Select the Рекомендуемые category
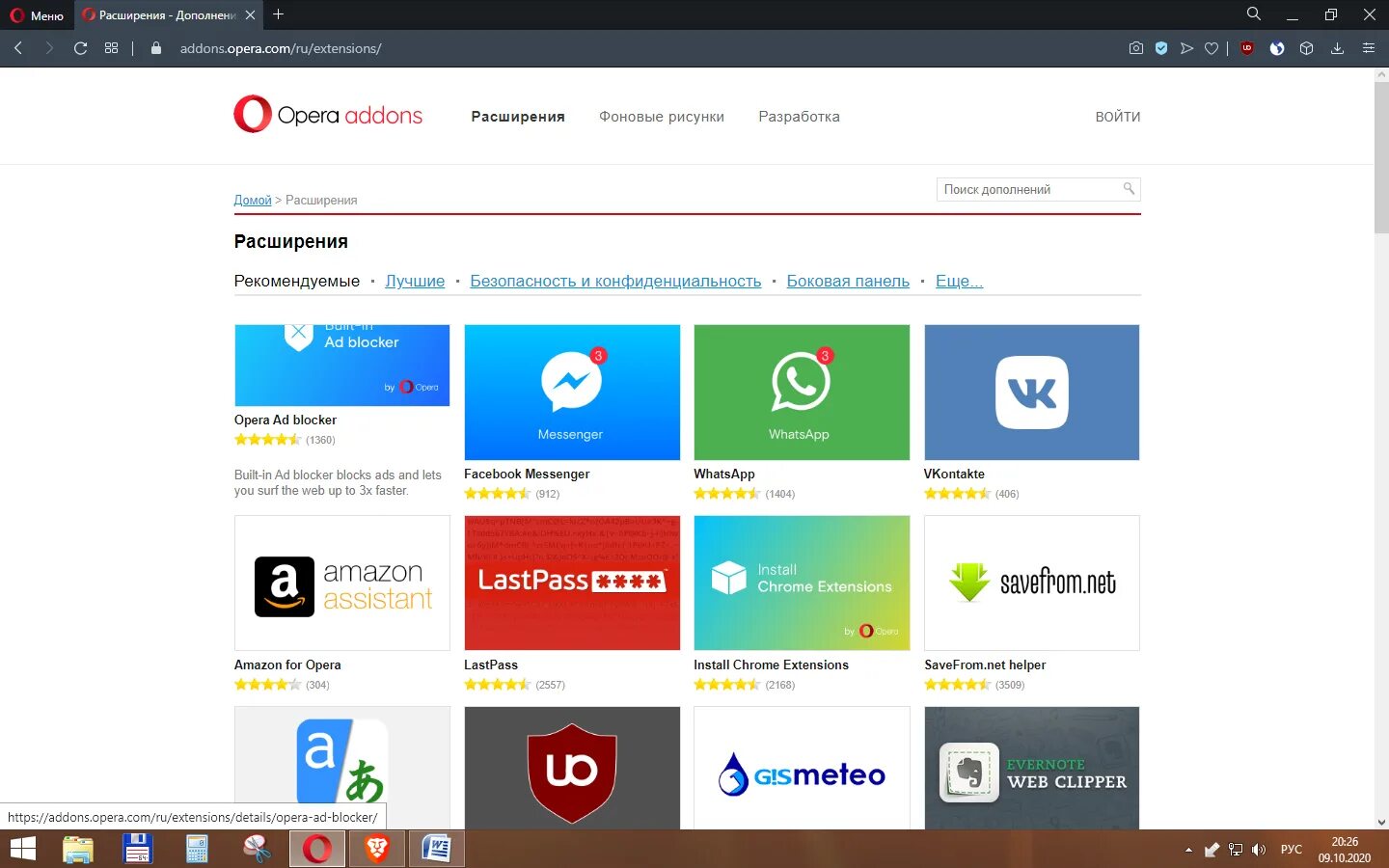 point(297,281)
